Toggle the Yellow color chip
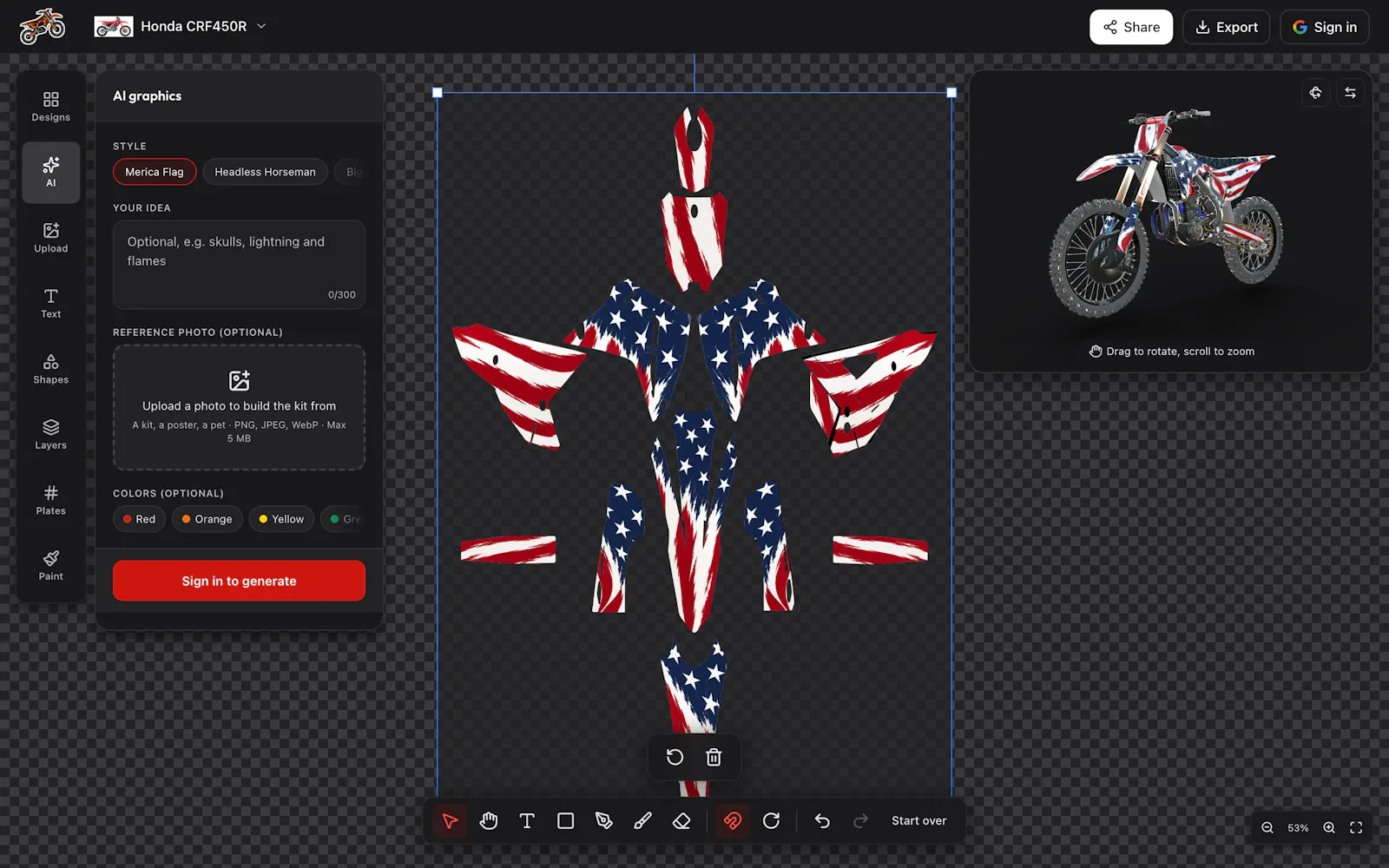Viewport: 1389px width, 868px height. [x=281, y=519]
